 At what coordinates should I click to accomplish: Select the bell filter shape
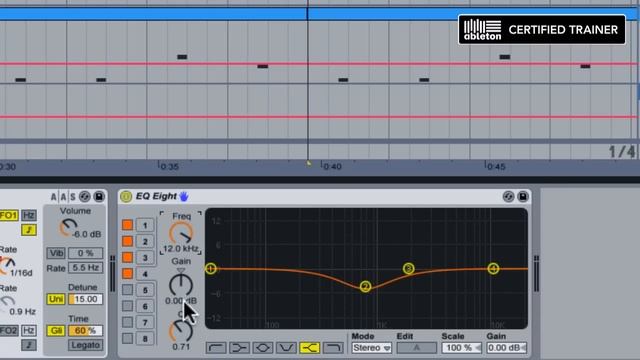coord(262,348)
